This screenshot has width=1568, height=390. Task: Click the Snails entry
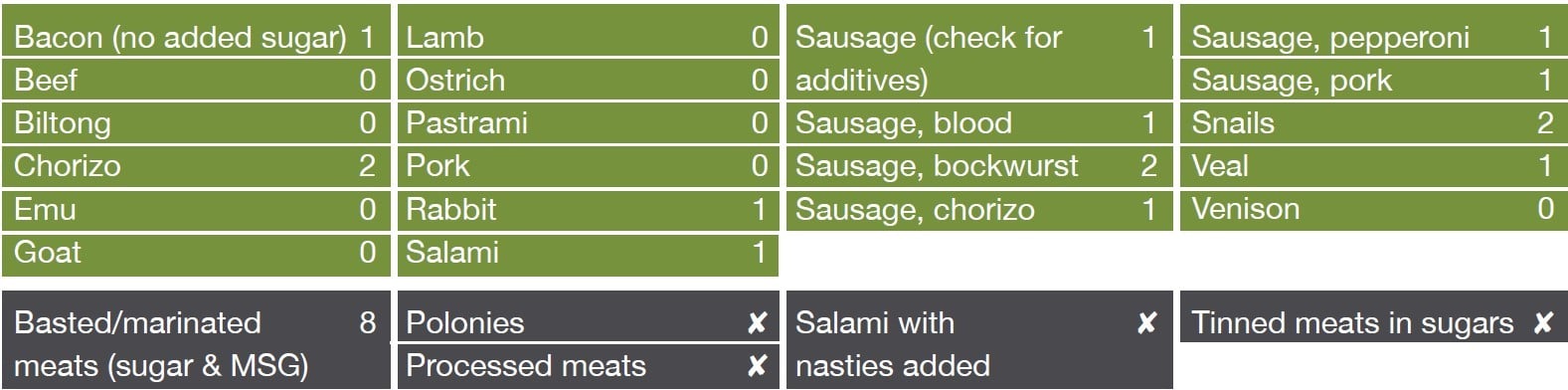(x=1373, y=122)
